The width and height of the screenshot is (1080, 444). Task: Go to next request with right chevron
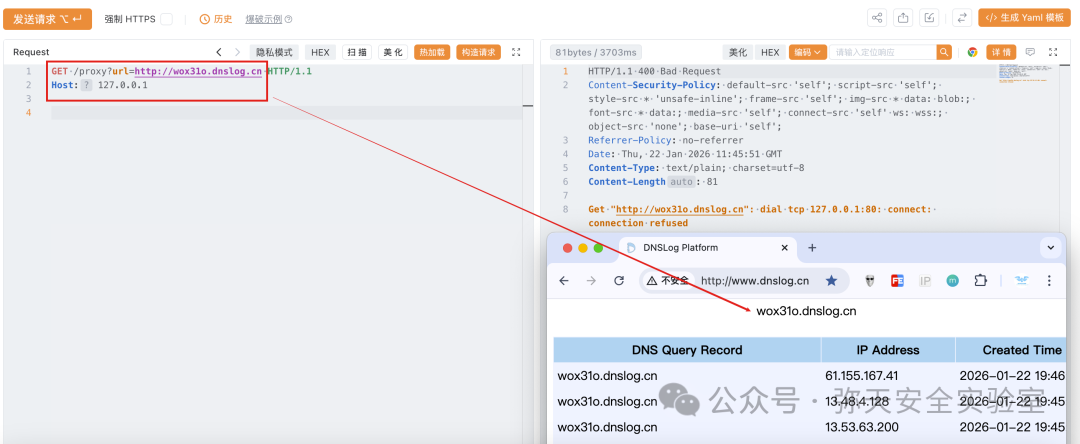pos(238,52)
